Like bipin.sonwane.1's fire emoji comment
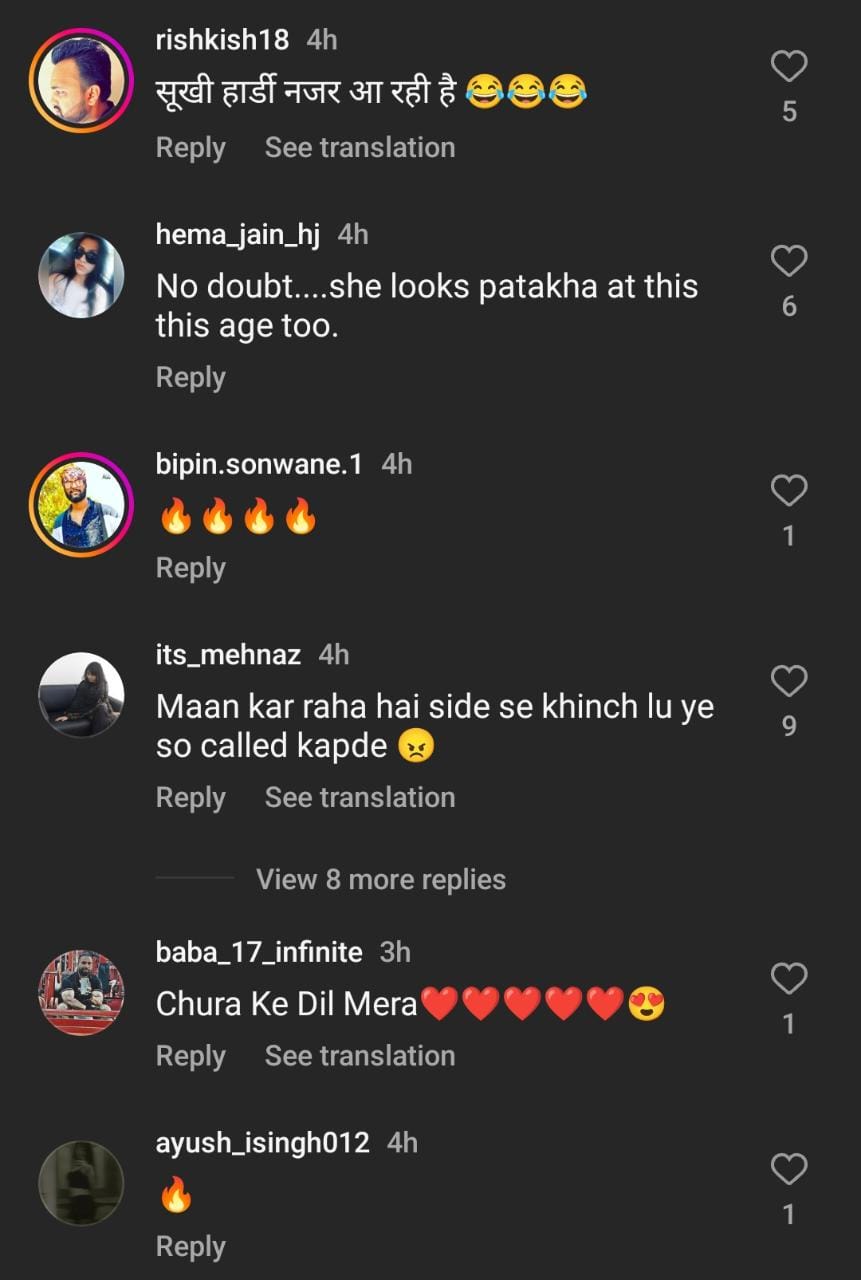The image size is (861, 1280). tap(789, 491)
